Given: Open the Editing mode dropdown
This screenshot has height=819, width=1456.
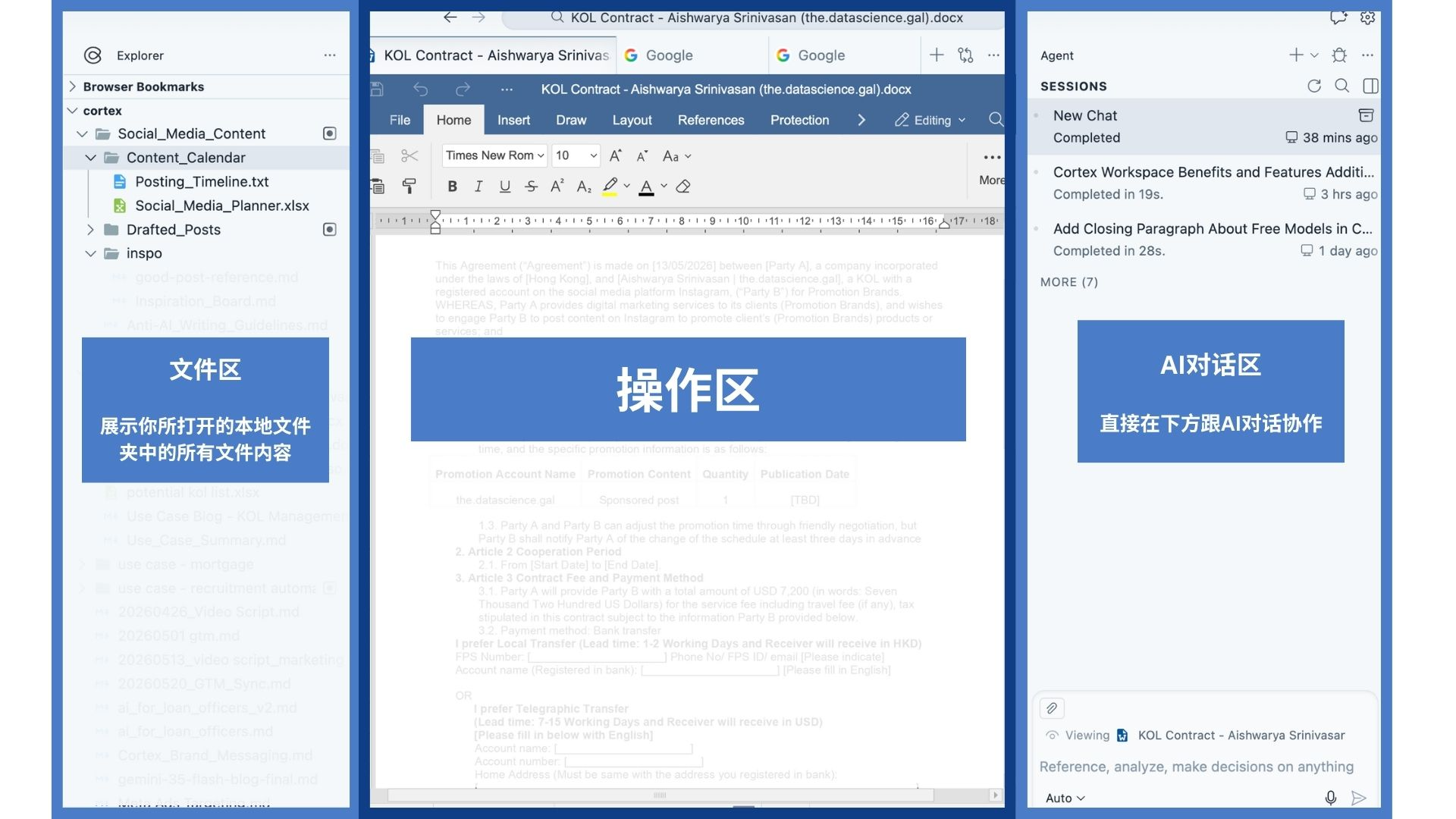Looking at the screenshot, I should 930,120.
